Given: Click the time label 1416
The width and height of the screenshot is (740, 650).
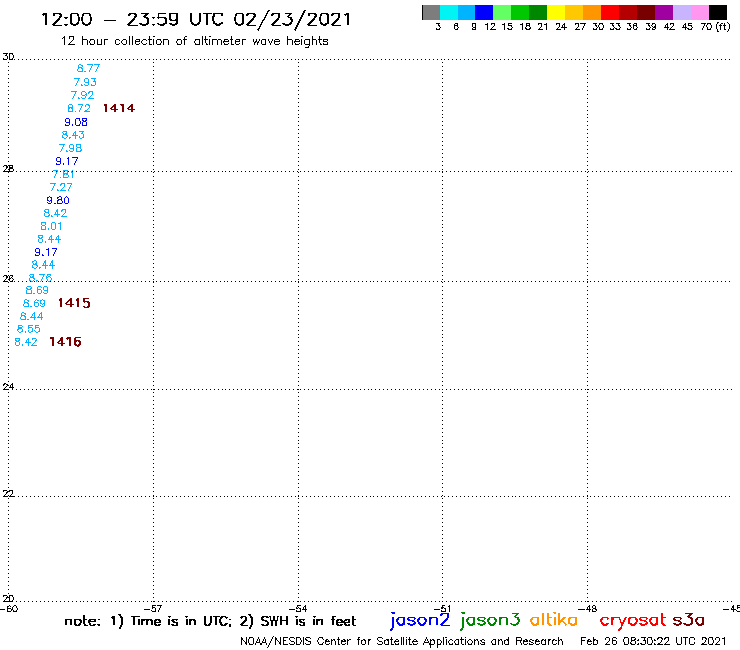Looking at the screenshot, I should coord(66,342).
